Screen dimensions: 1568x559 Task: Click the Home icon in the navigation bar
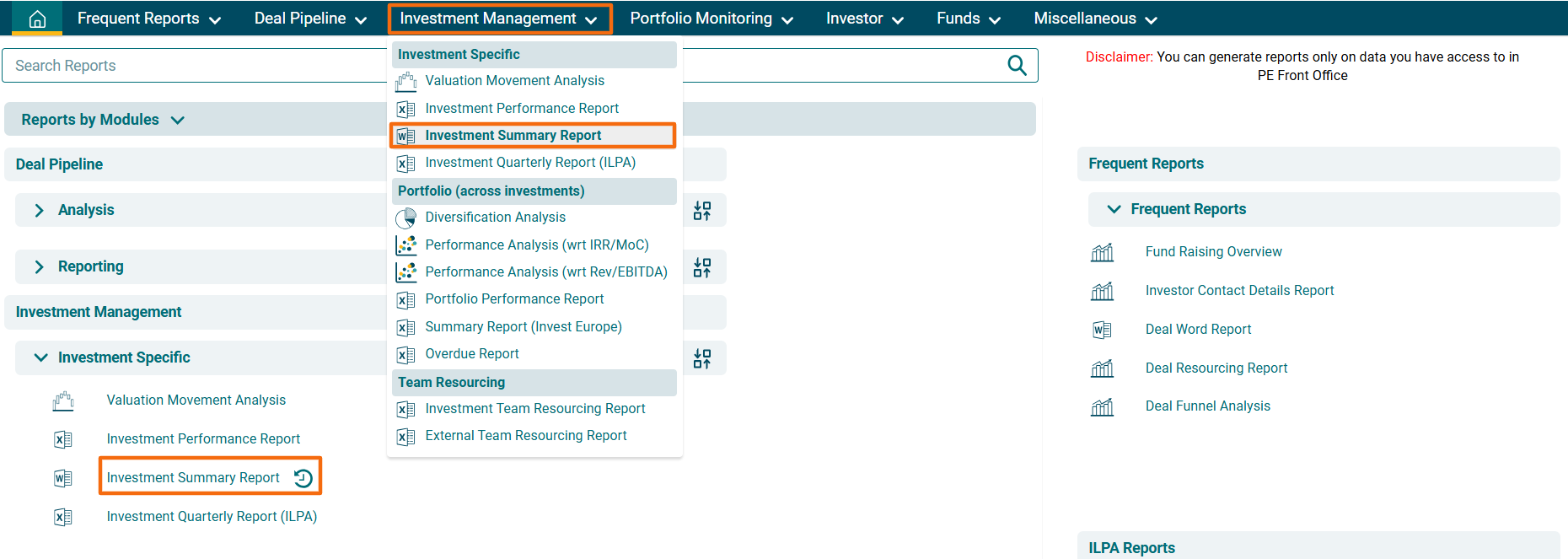click(x=37, y=19)
